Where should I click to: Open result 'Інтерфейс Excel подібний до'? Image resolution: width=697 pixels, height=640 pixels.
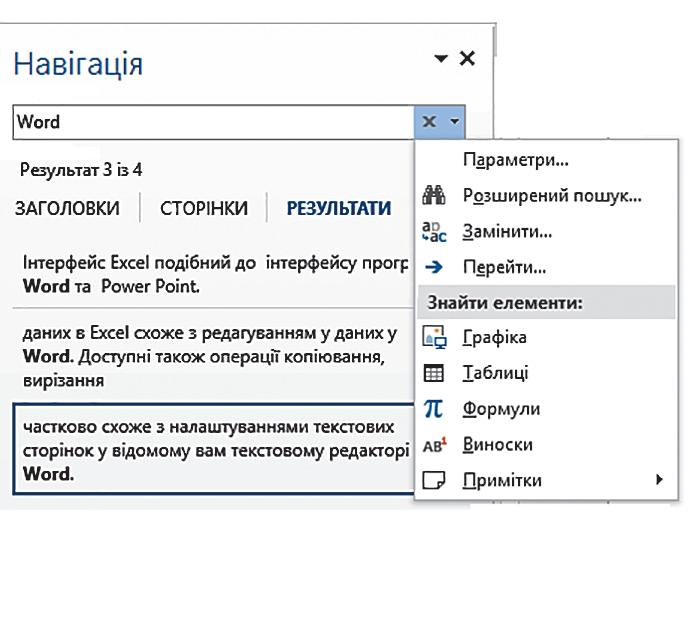[x=213, y=274]
